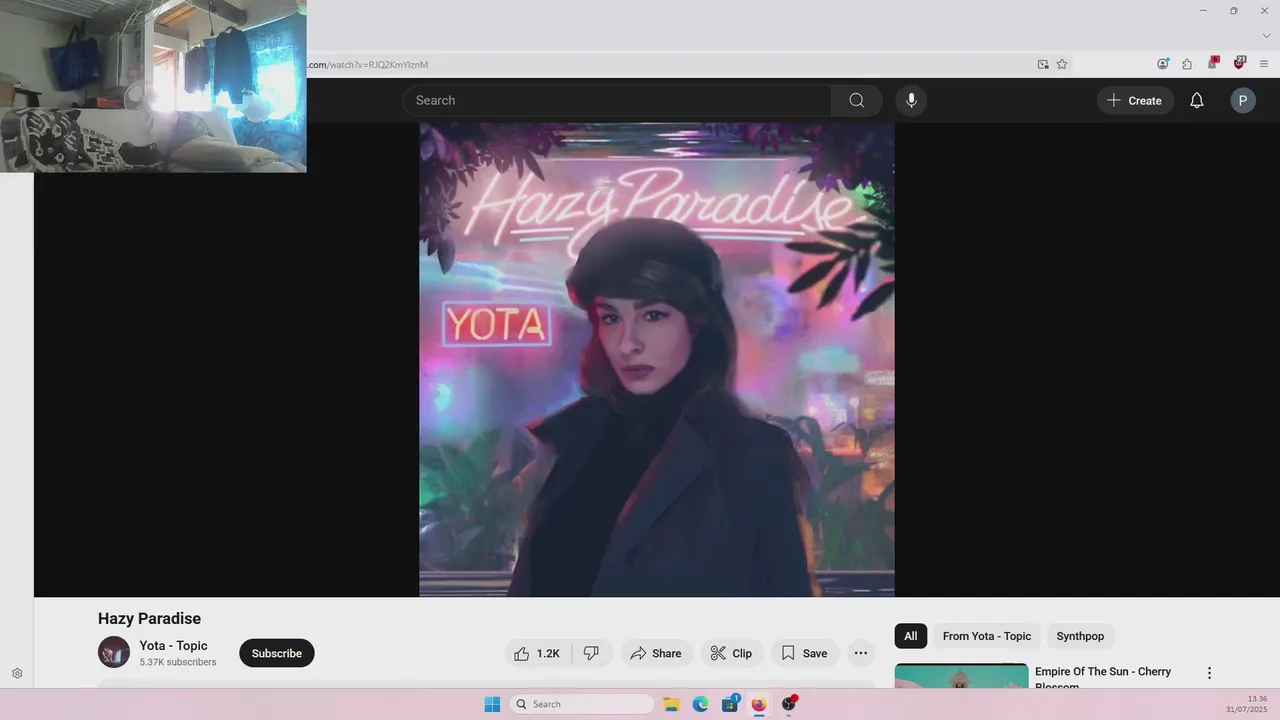
Task: Activate voice search microphone icon
Action: coord(911,100)
